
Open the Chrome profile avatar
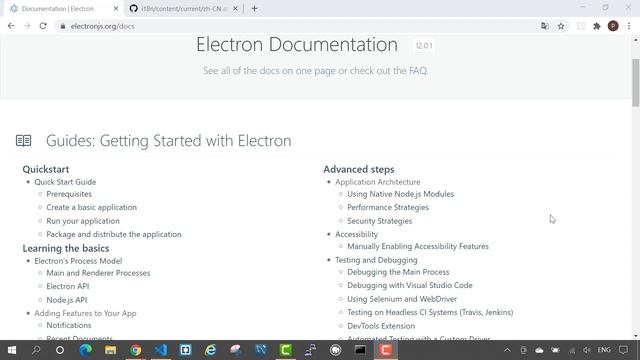(613, 26)
